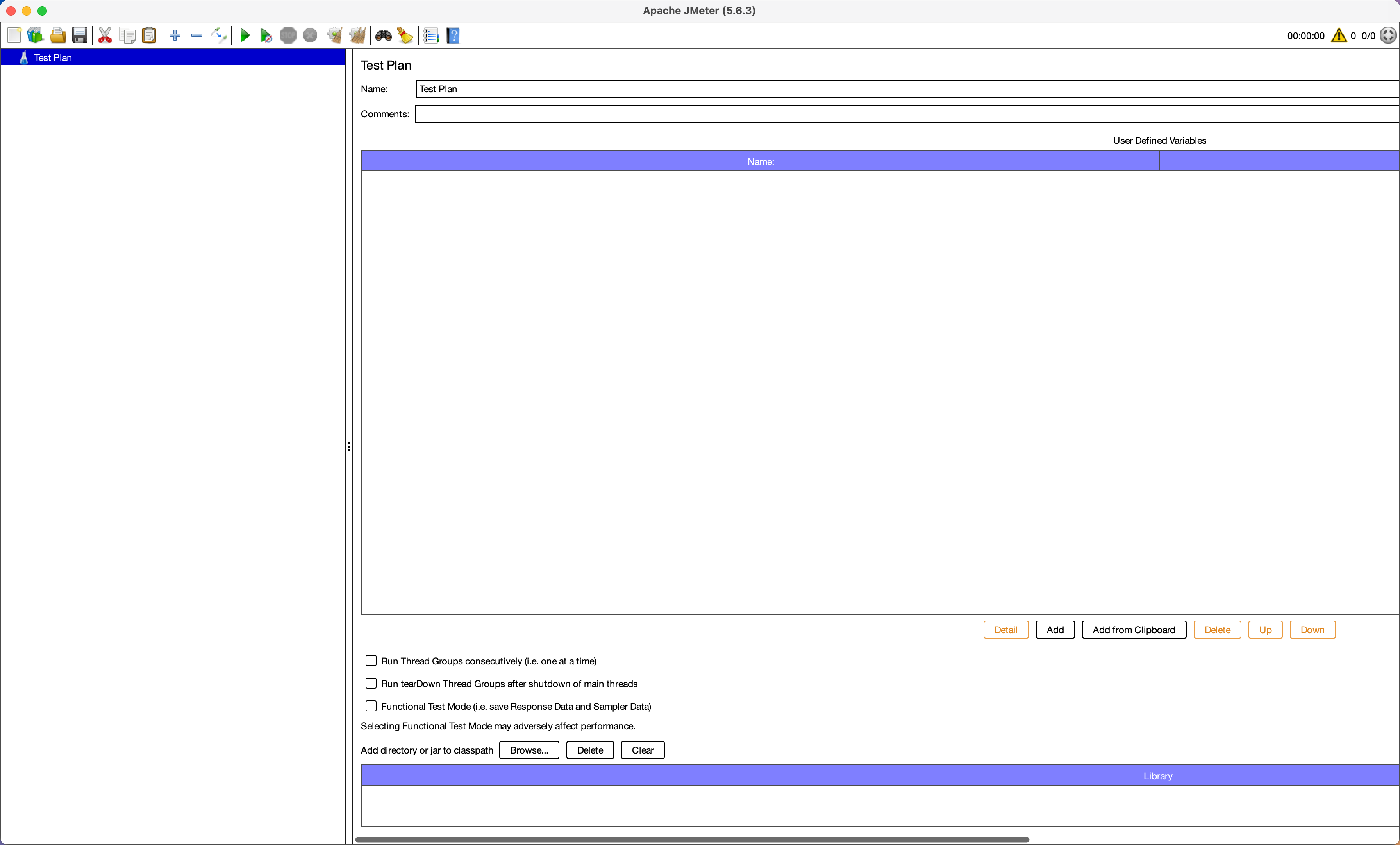Click the Detail button
Screen dimensions: 1400x845
coord(1006,630)
